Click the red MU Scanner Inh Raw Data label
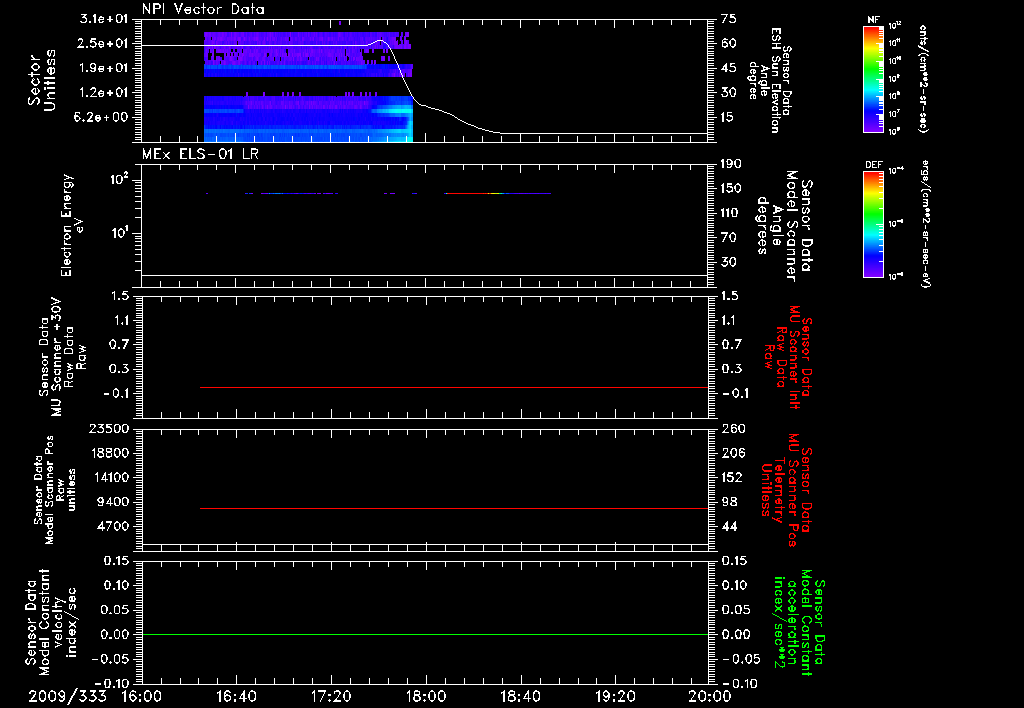Image resolution: width=1024 pixels, height=708 pixels. click(788, 357)
